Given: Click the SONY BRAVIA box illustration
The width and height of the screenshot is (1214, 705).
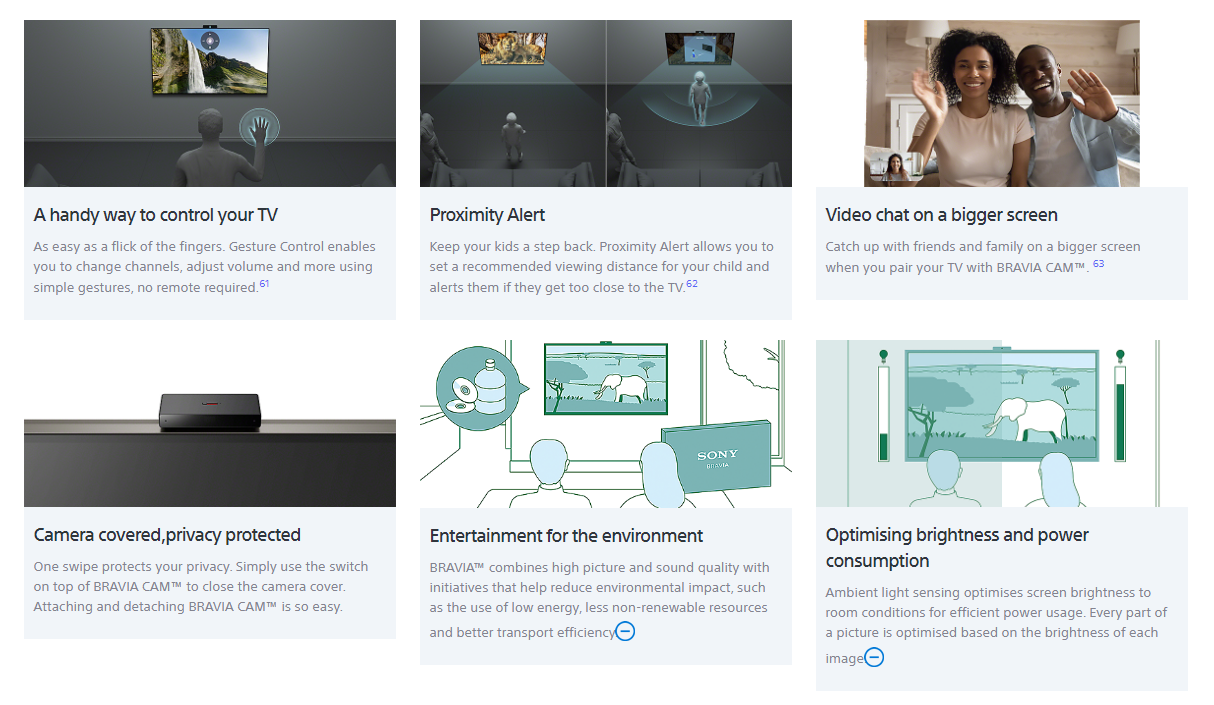Looking at the screenshot, I should [717, 459].
